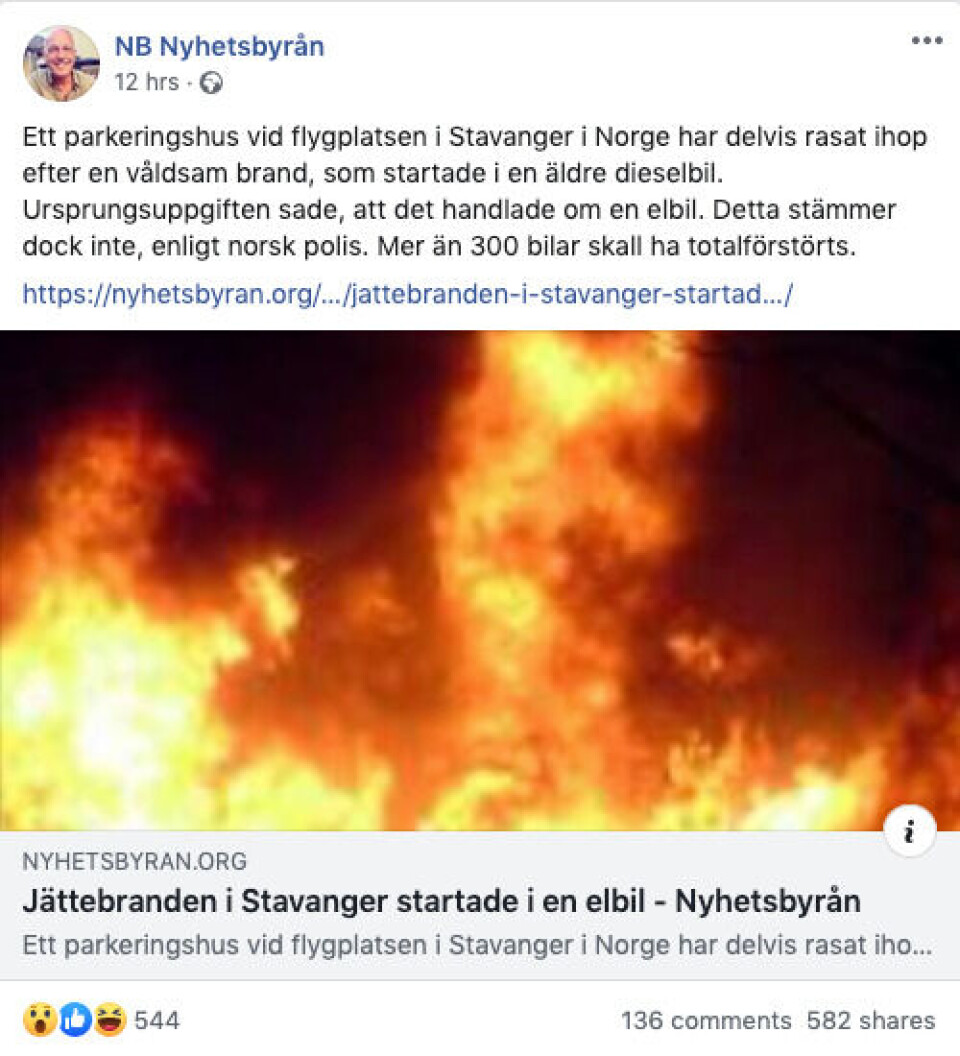Click the blue Like reaction icon
The image size is (960, 1056).
pyautogui.click(x=75, y=1020)
